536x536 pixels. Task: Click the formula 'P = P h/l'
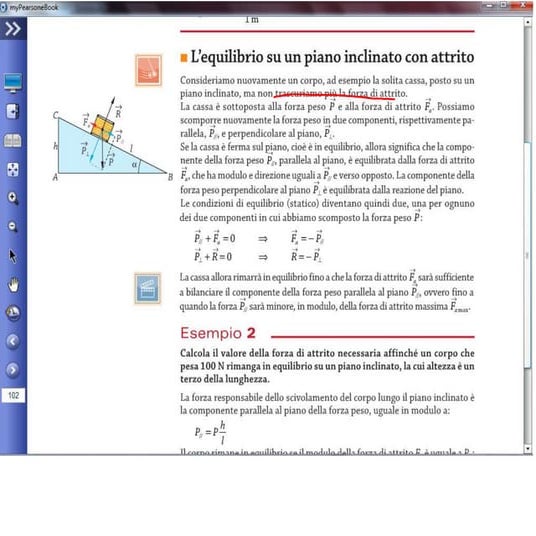click(x=210, y=432)
